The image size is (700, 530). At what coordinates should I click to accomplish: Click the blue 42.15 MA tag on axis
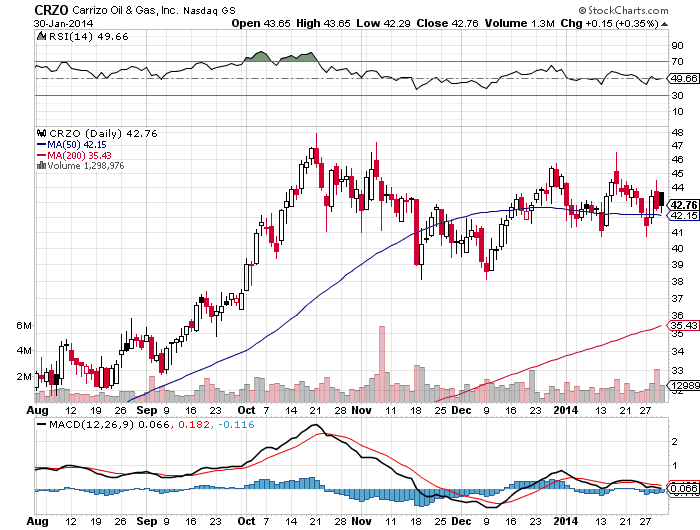[683, 216]
